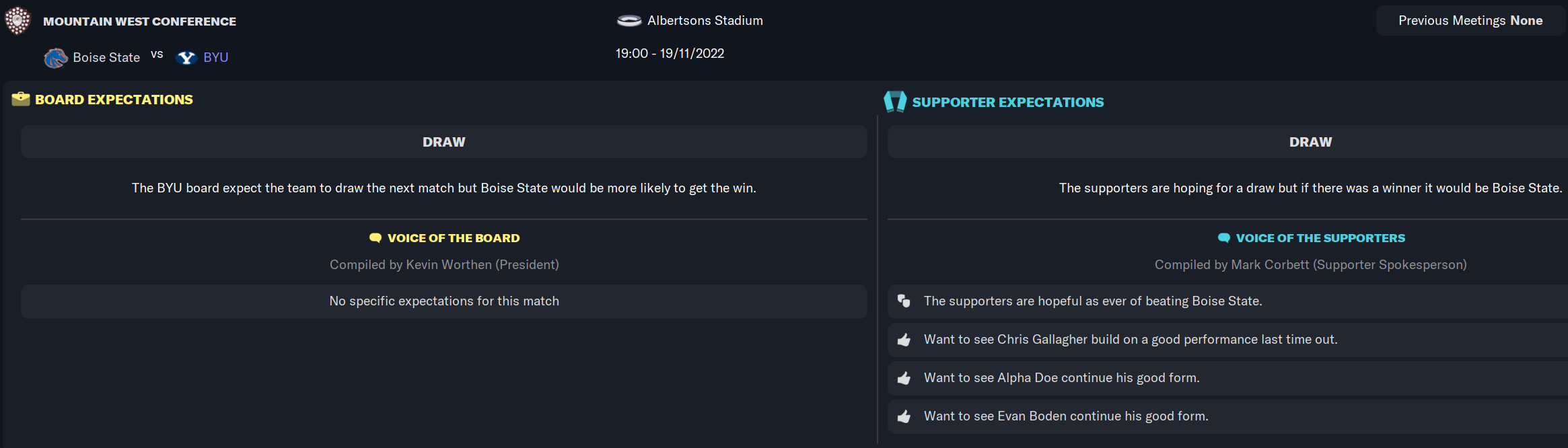The height and width of the screenshot is (448, 1568).
Task: Select Want to see Alpha Doe row
Action: click(1227, 378)
